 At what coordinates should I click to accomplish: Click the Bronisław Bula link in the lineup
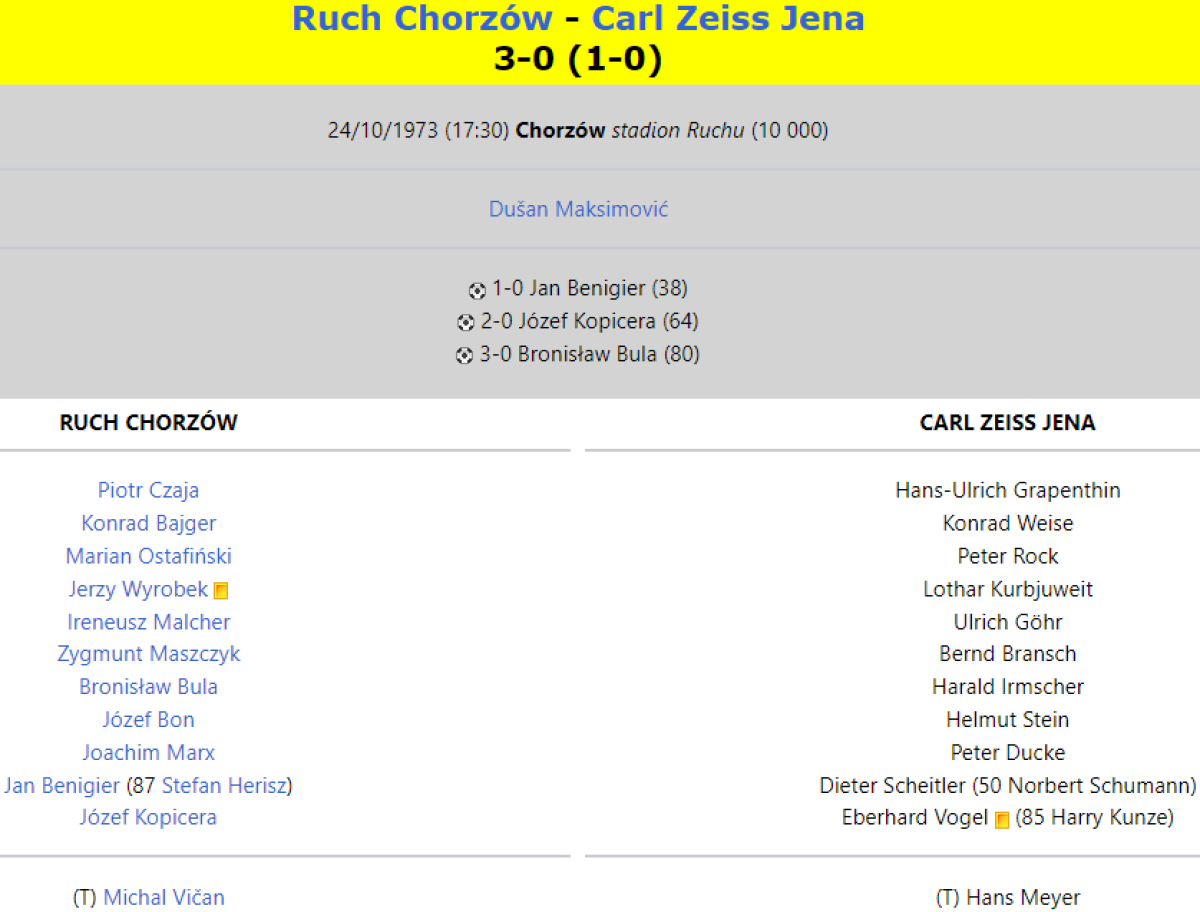tap(148, 687)
